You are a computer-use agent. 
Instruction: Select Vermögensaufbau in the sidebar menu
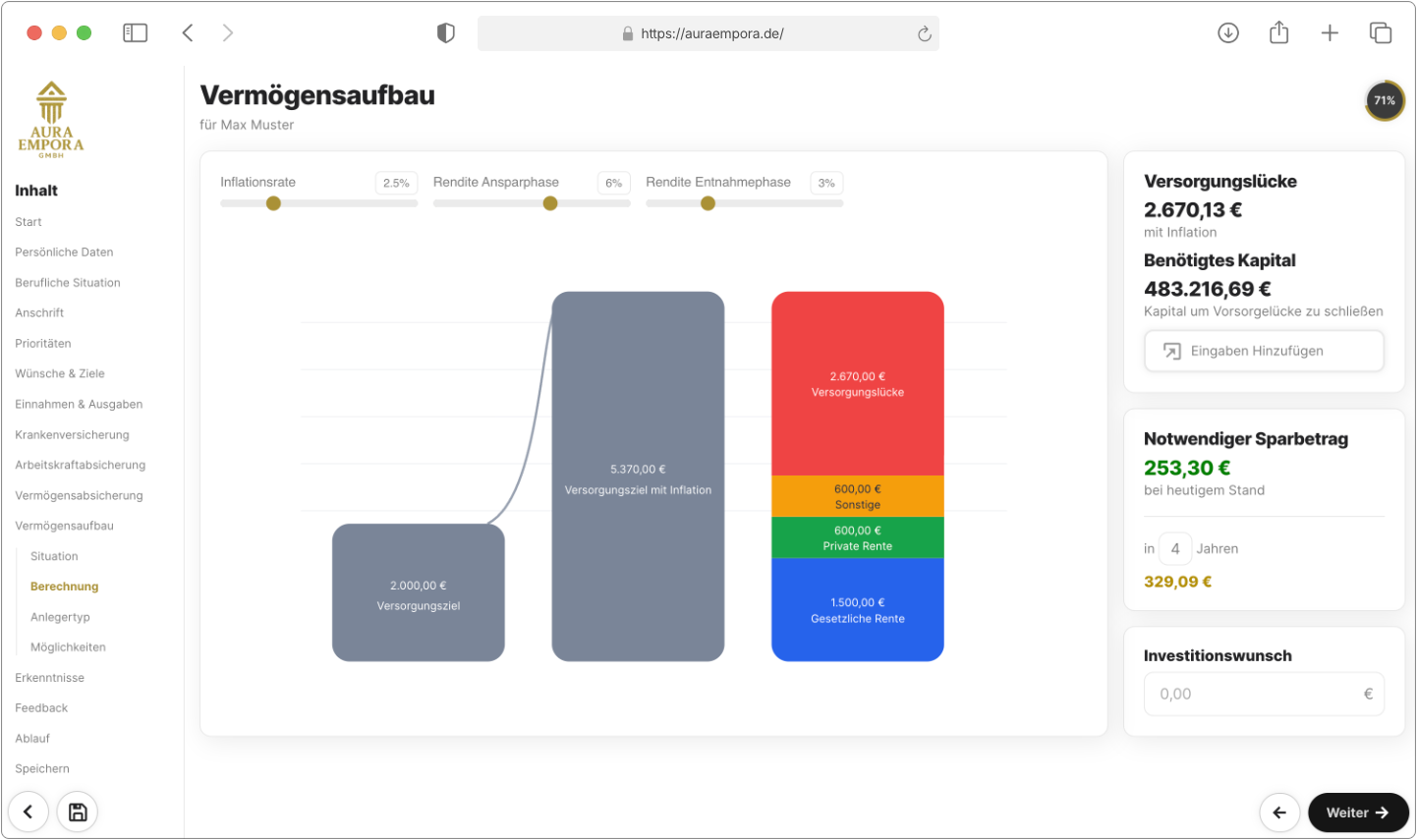coord(64,526)
